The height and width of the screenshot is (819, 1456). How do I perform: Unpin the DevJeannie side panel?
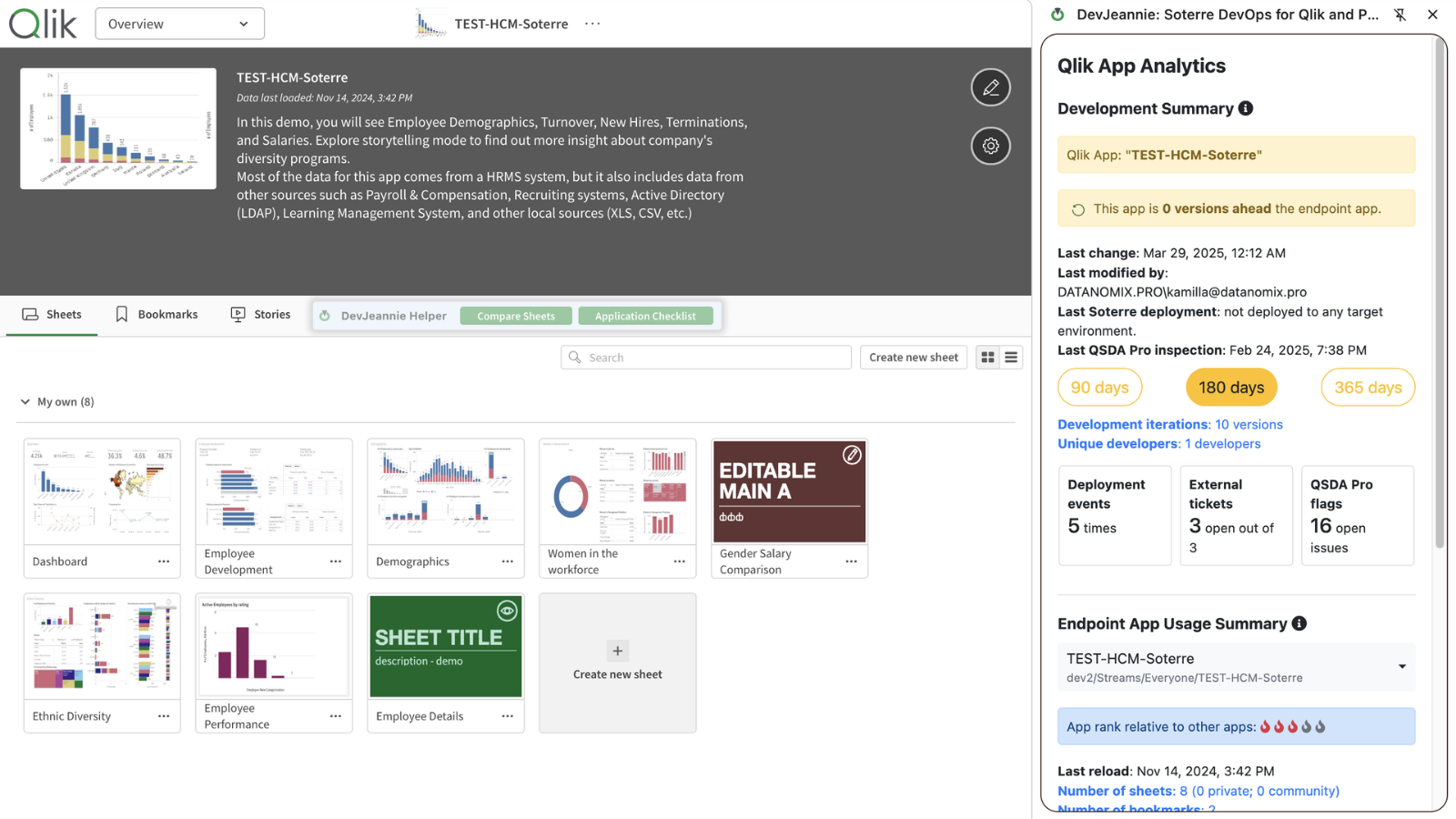[x=1400, y=15]
